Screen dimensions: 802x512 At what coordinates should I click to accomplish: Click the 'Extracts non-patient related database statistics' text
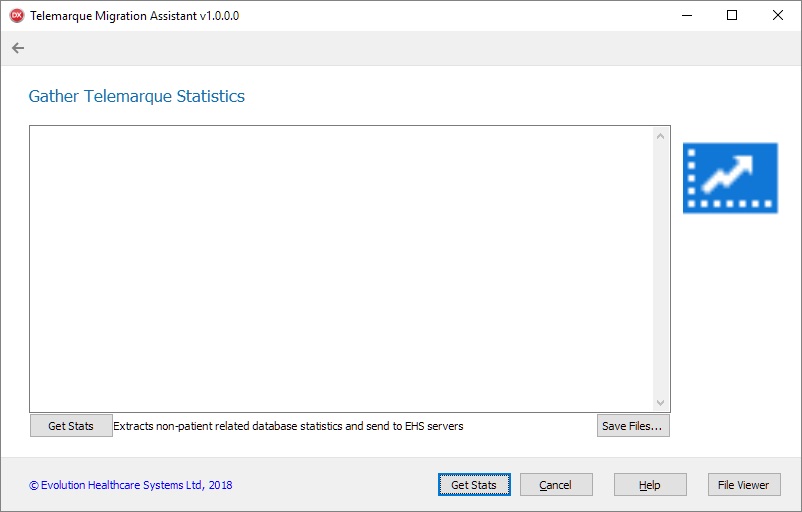click(x=288, y=426)
